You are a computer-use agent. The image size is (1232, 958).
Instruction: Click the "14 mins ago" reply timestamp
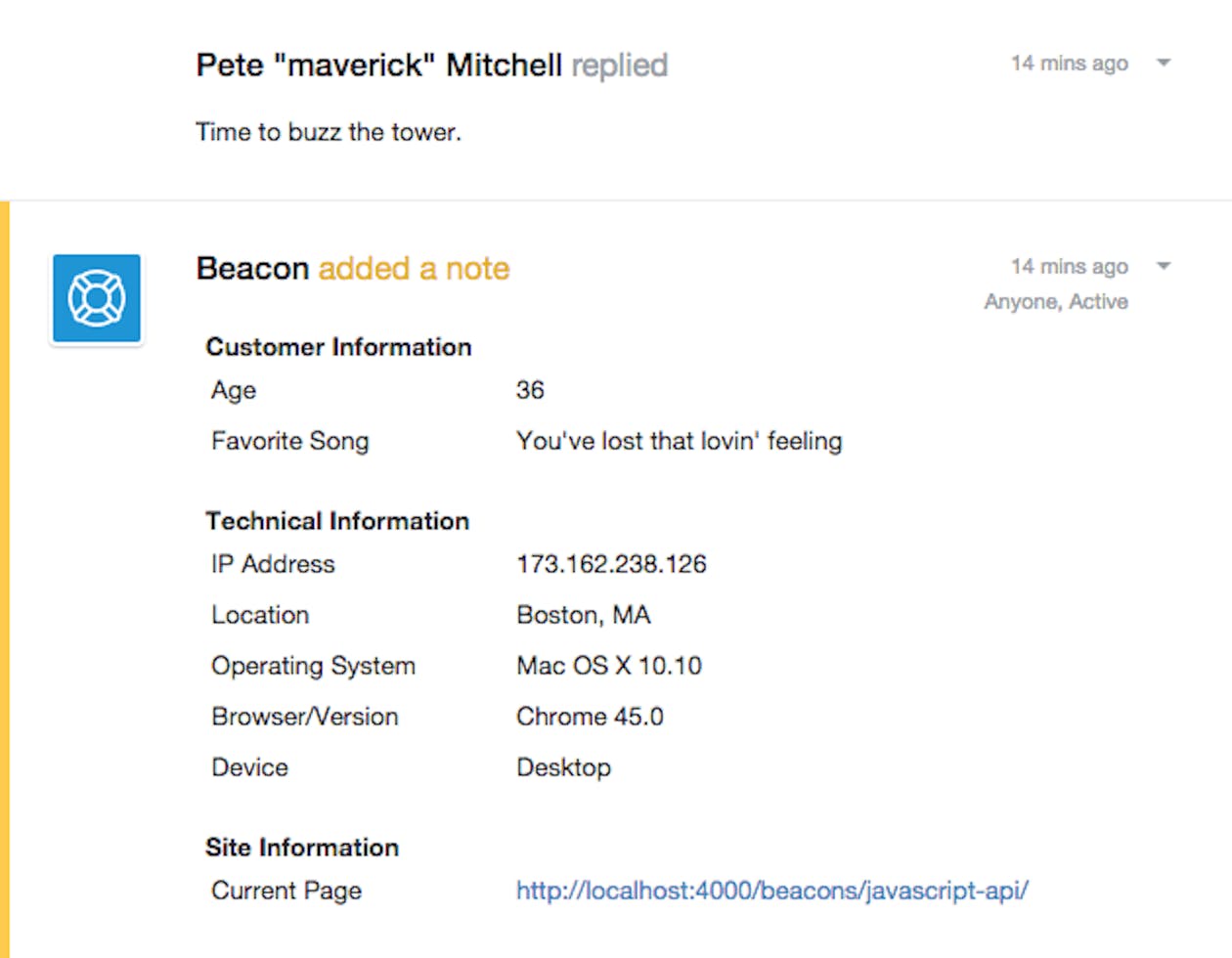(1070, 64)
